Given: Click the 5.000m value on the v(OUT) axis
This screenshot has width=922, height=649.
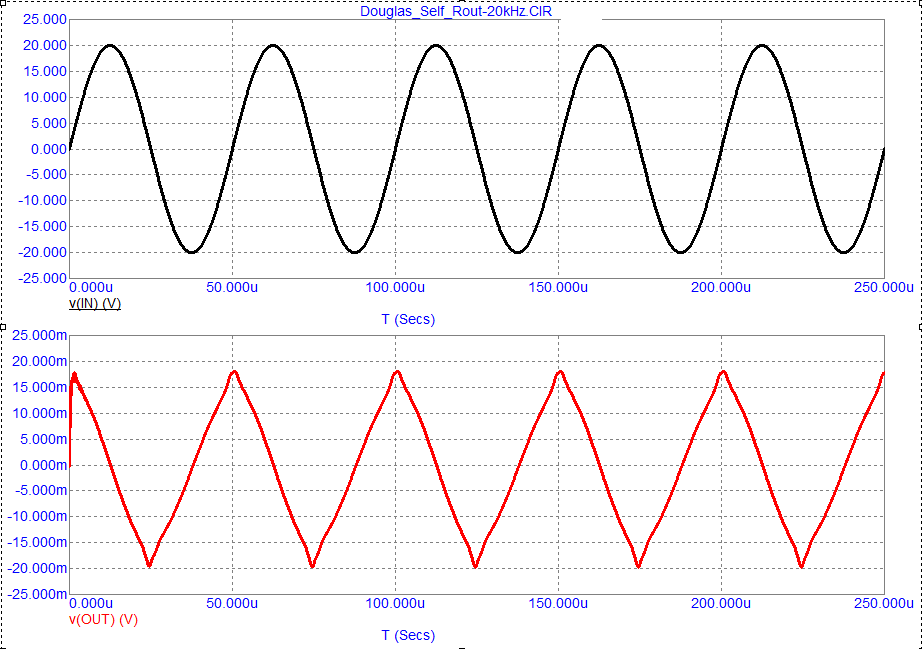Looking at the screenshot, I should [43, 439].
